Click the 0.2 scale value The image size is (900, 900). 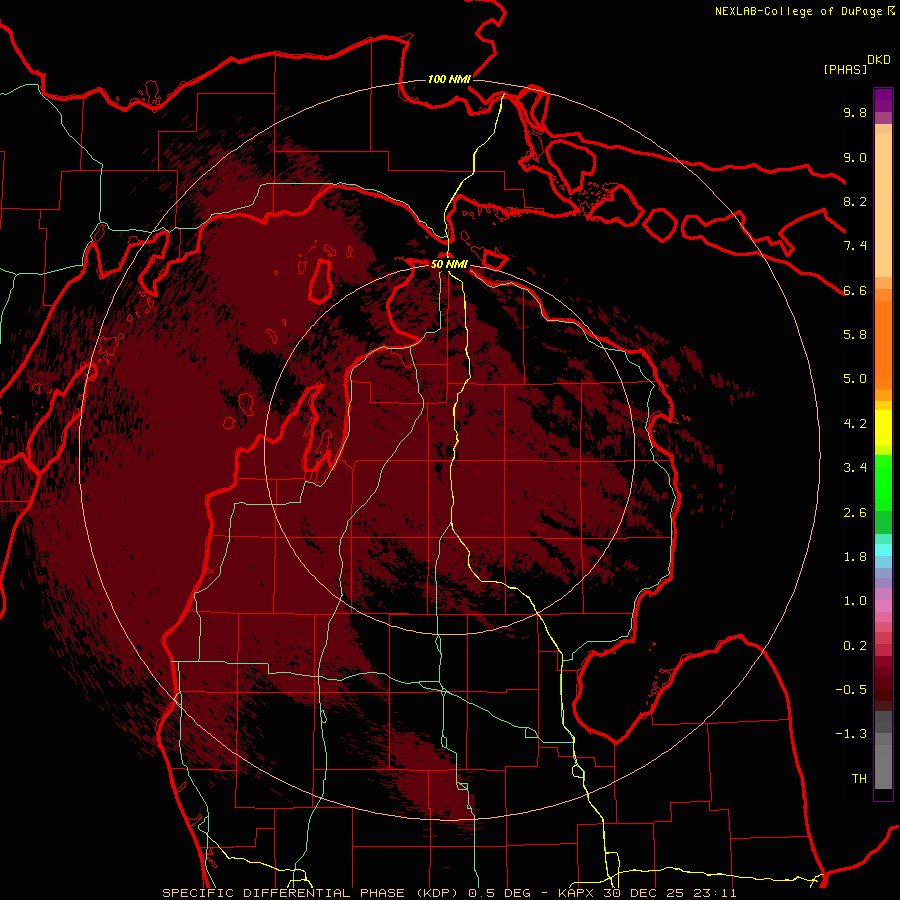[x=855, y=646]
